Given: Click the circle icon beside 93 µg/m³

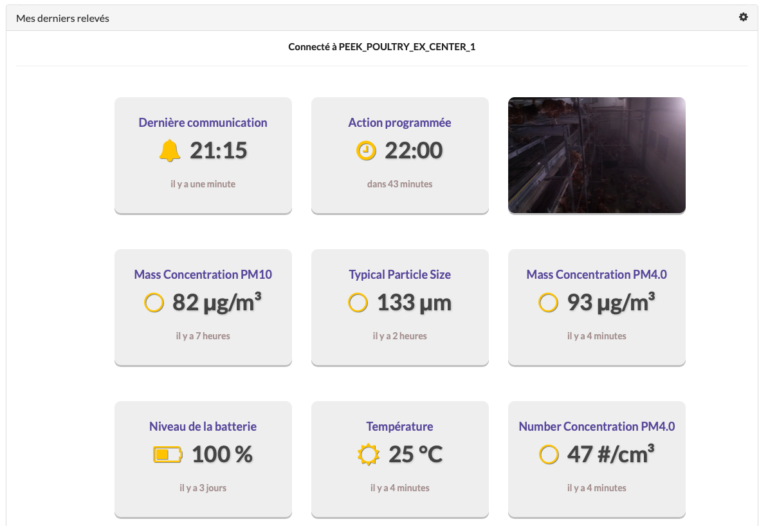Looking at the screenshot, I should [548, 303].
